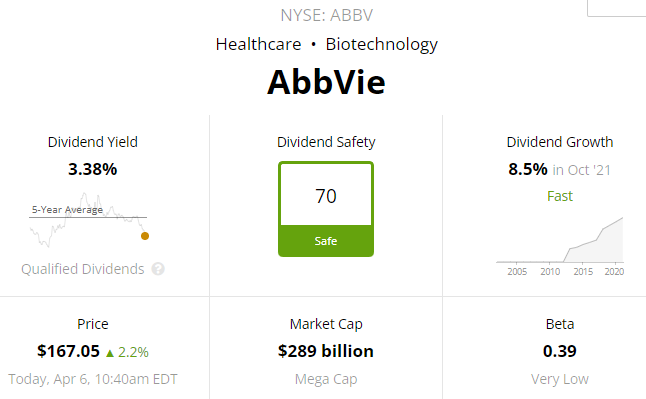Click the Qualified Dividends help question-mark icon
This screenshot has height=399, width=646.
pos(158,269)
